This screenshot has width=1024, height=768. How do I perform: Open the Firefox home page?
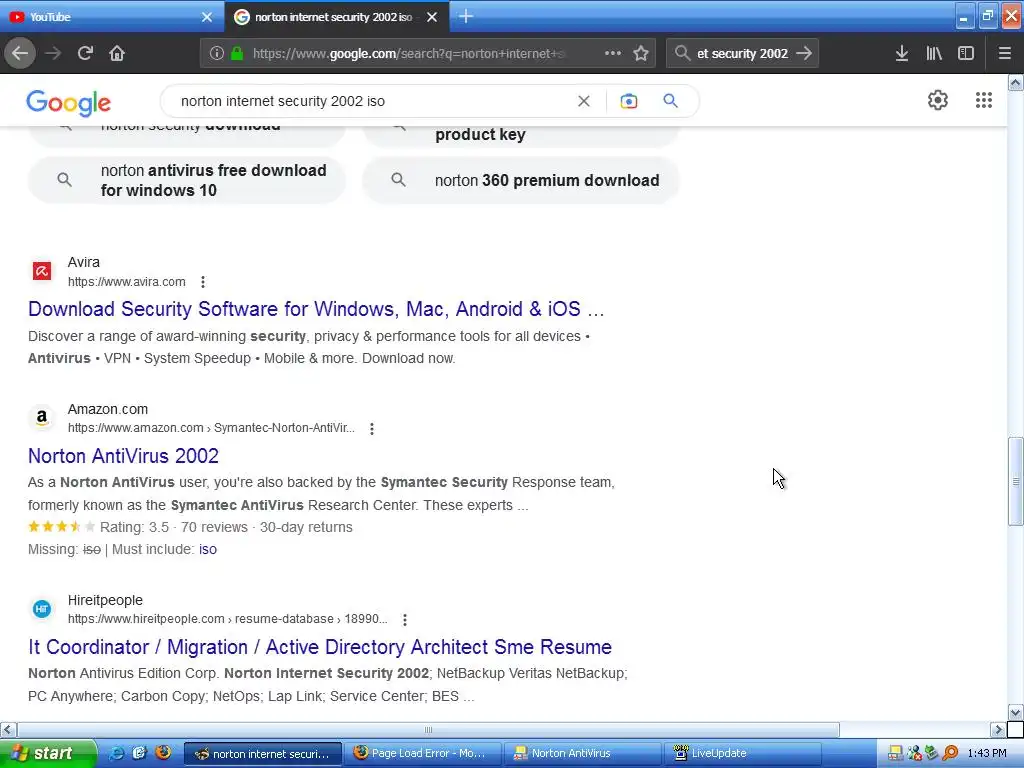pyautogui.click(x=117, y=54)
